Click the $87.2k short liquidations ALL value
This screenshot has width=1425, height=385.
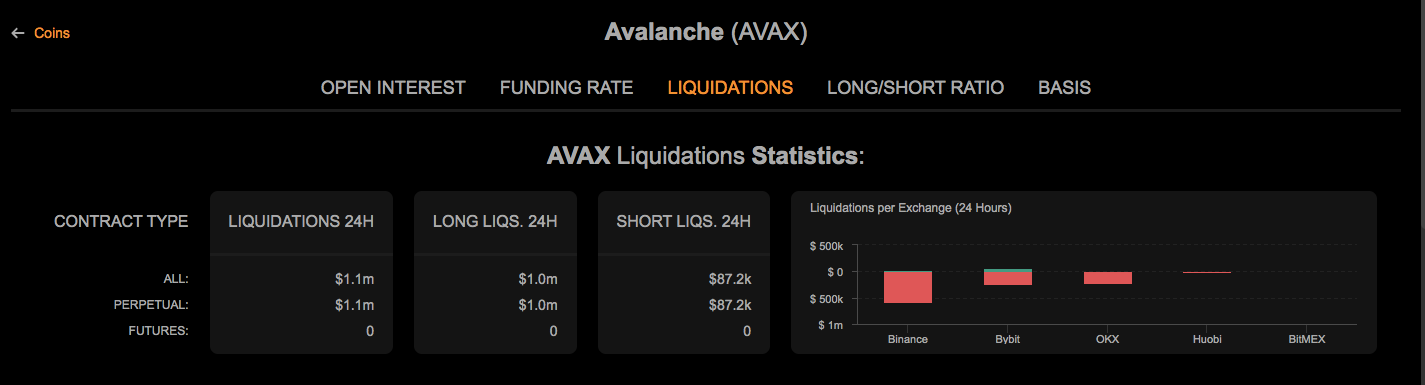pos(730,279)
